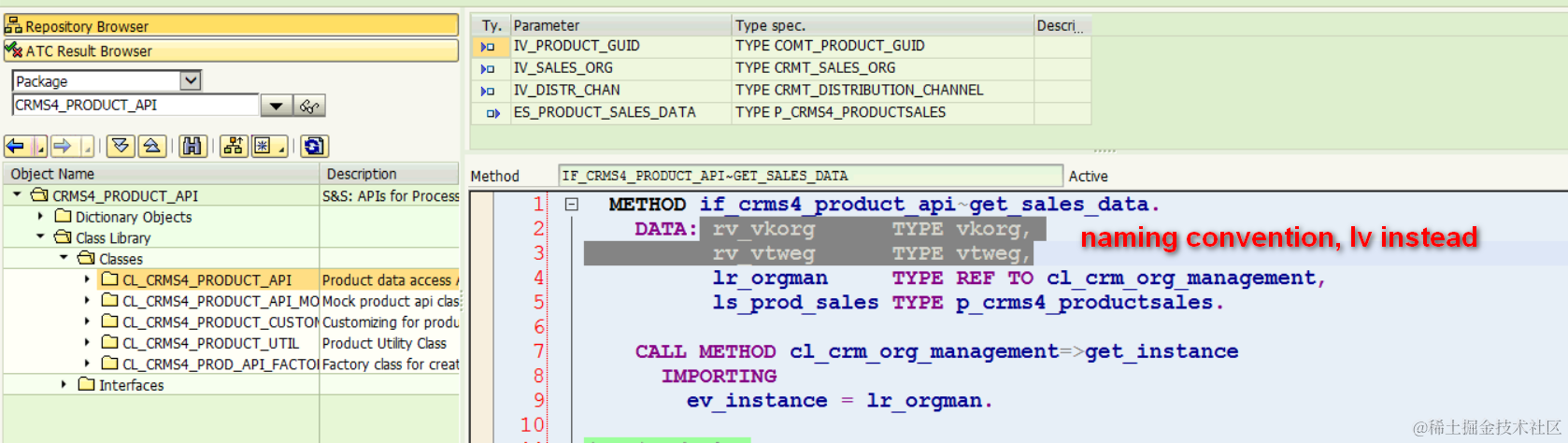Open ATC Result Browser panel
The height and width of the screenshot is (443, 1568).
pos(231,50)
